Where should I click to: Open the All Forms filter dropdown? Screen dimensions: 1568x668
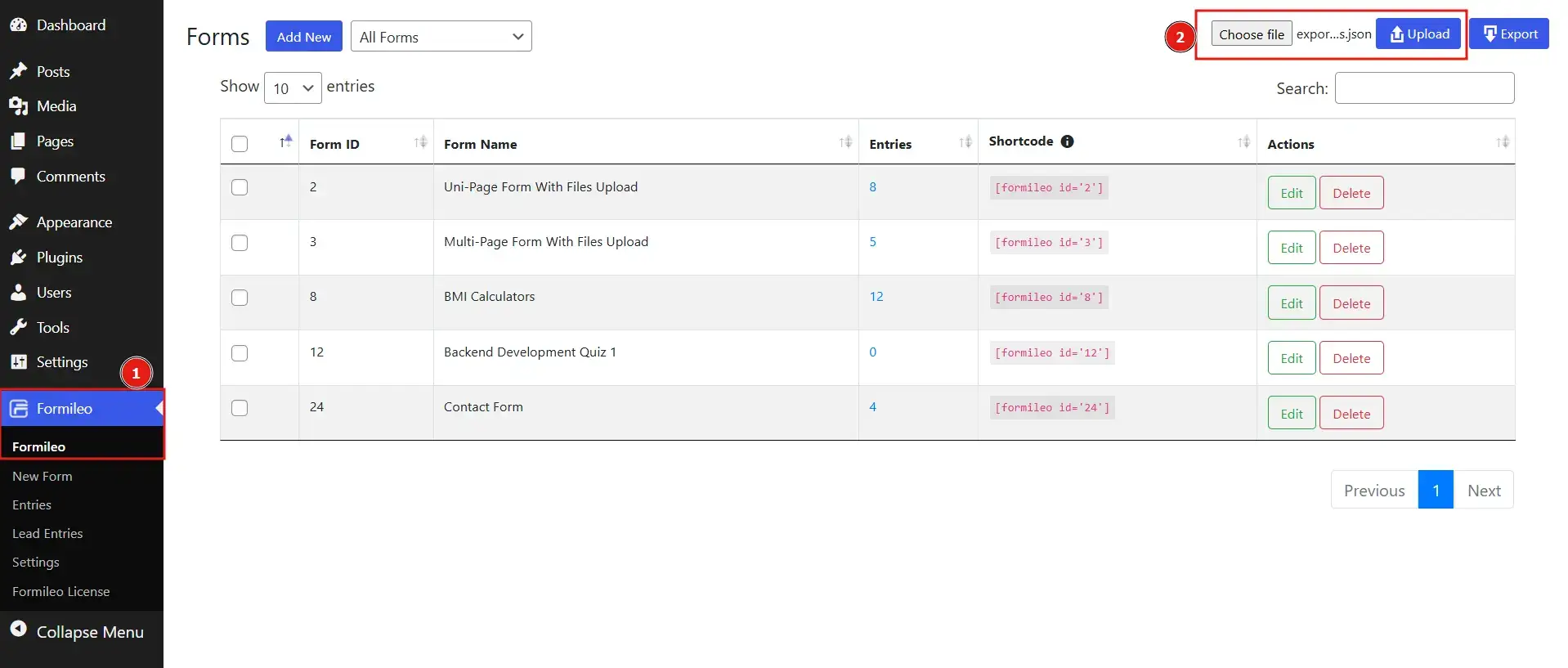[x=441, y=37]
